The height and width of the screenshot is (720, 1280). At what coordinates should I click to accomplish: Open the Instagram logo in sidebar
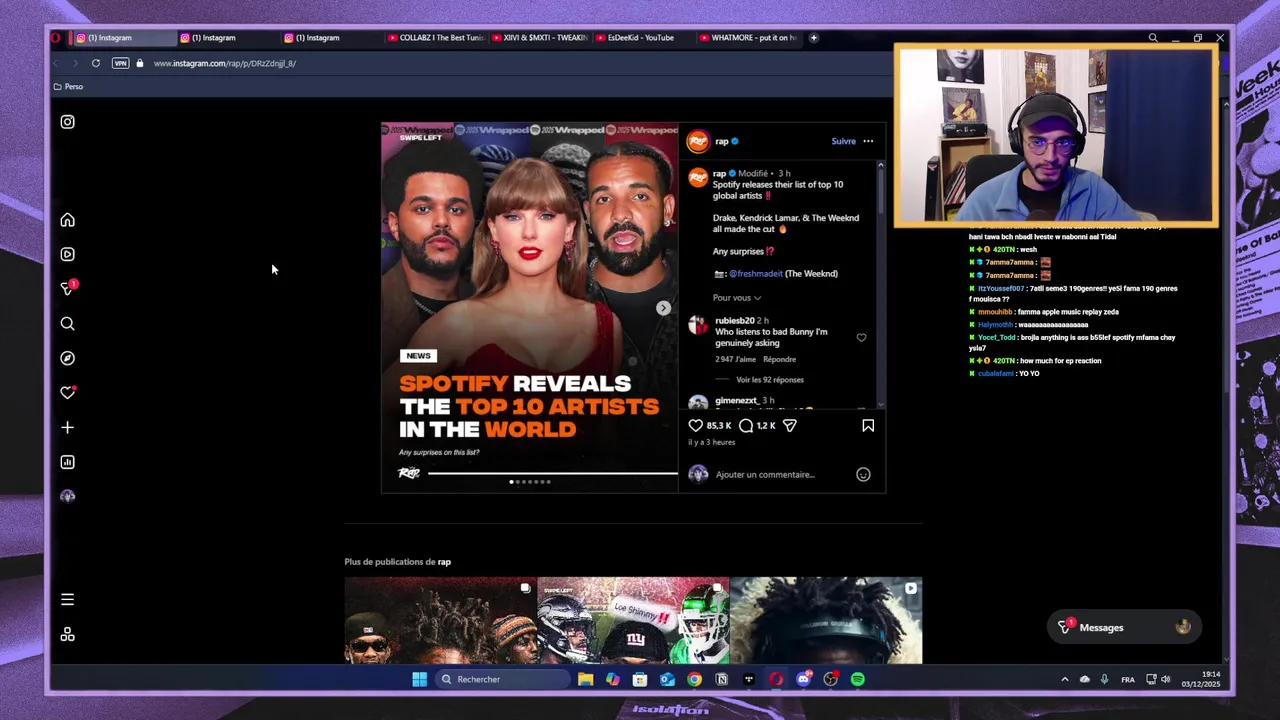coord(67,122)
